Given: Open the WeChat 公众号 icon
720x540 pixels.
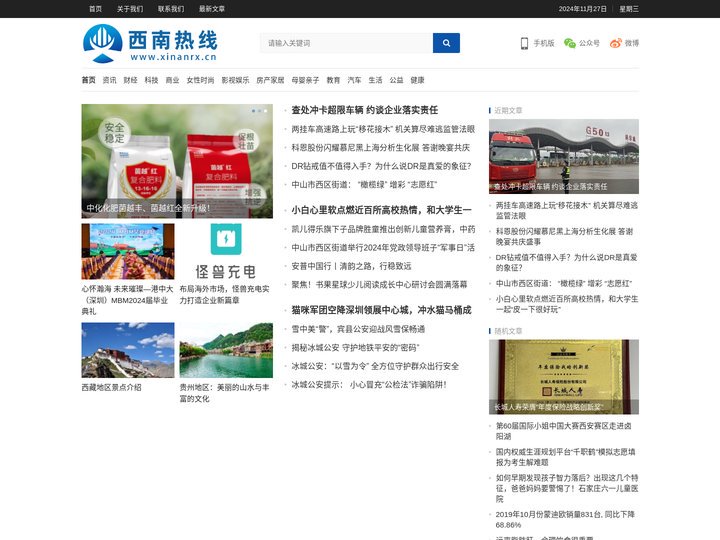Looking at the screenshot, I should (x=570, y=43).
